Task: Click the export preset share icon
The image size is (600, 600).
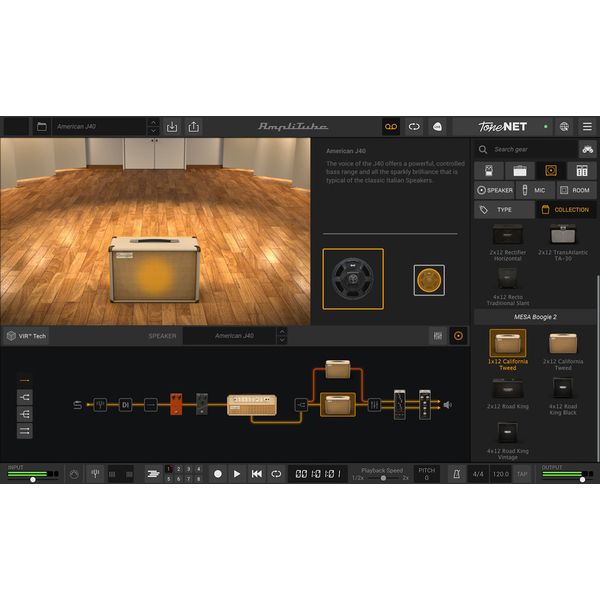Action: (194, 127)
